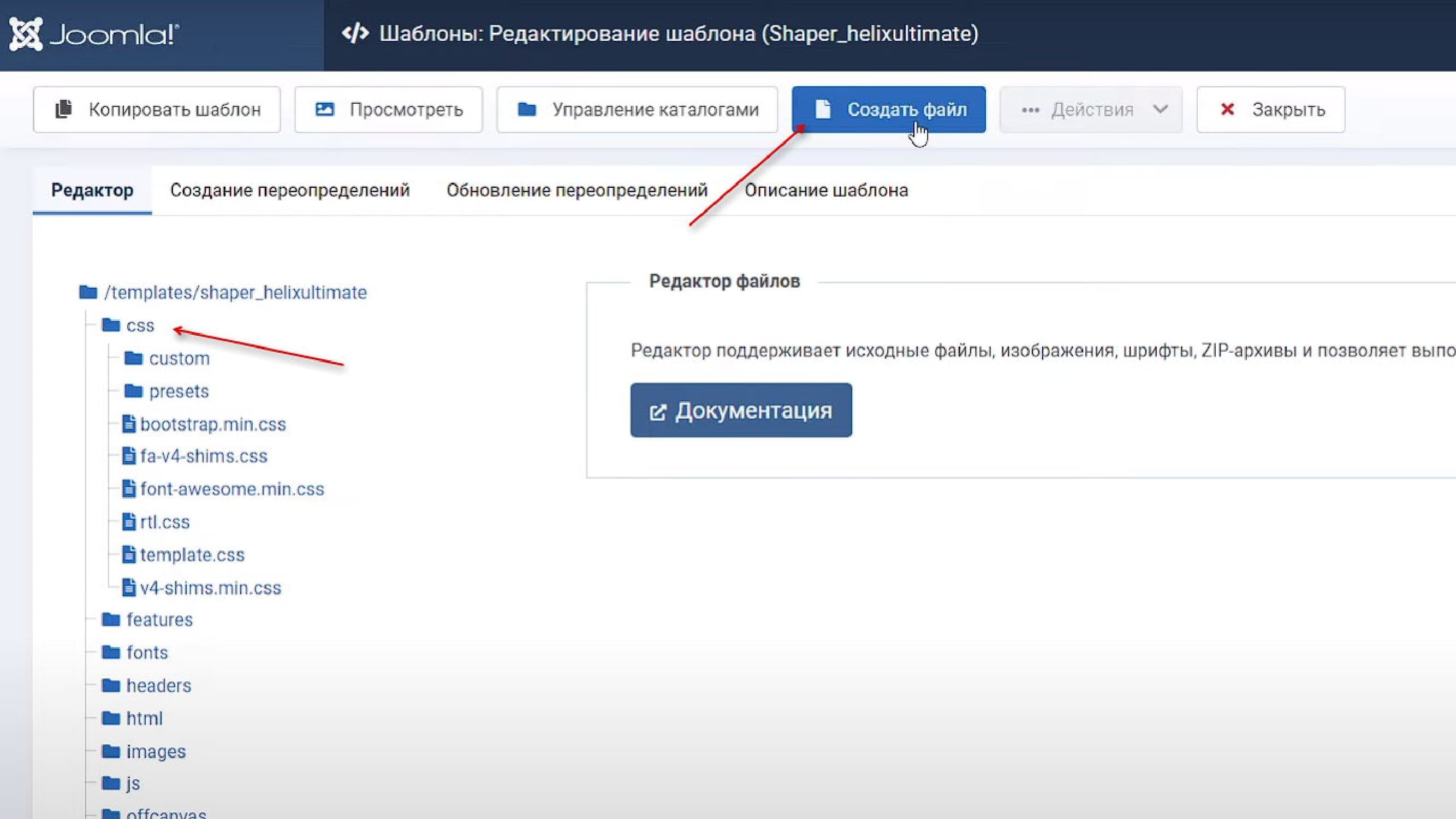Click the Просмотреть button

pos(388,110)
